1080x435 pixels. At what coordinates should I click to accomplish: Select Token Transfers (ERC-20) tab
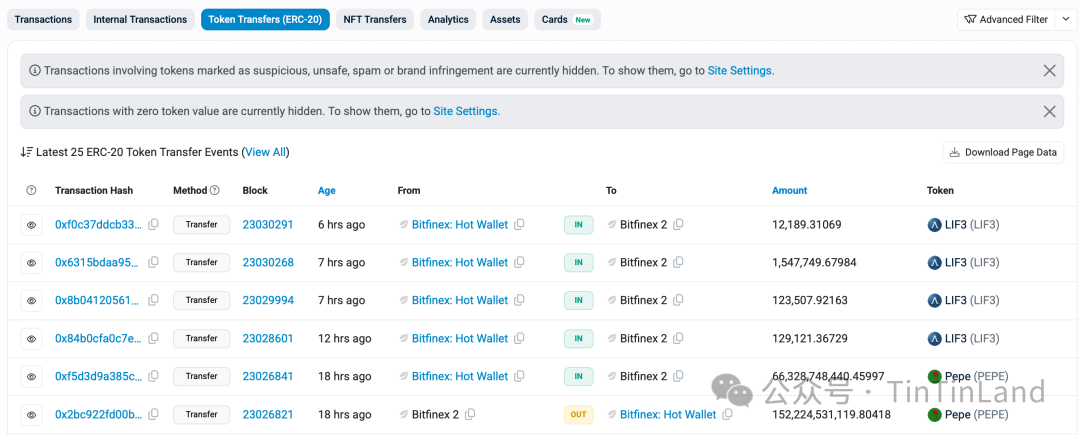(x=265, y=19)
